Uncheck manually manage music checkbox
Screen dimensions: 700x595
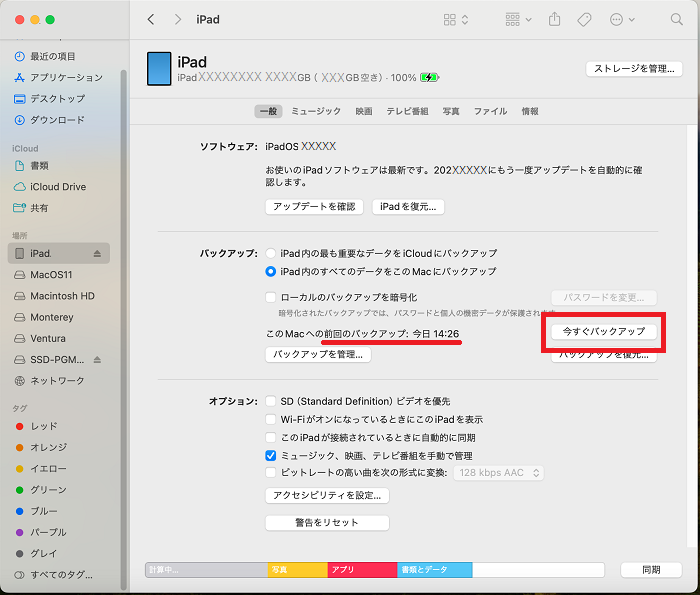pyautogui.click(x=271, y=456)
